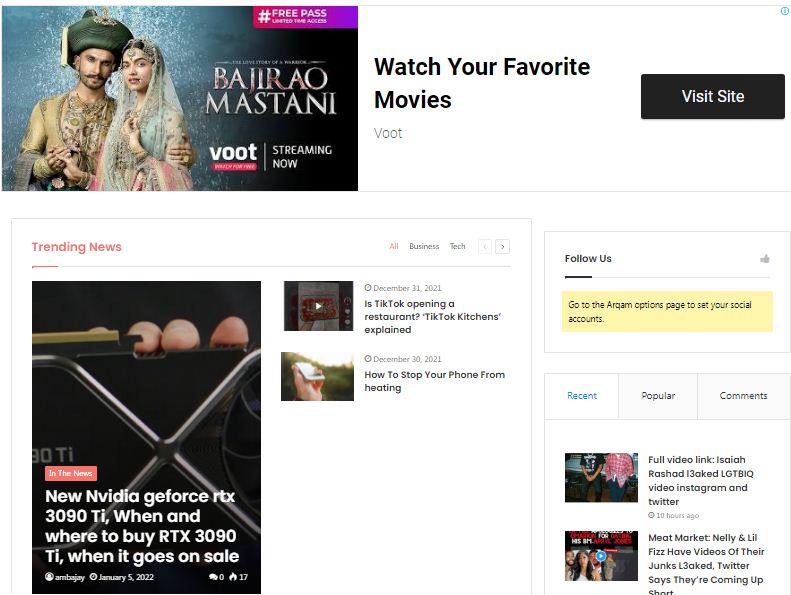Image resolution: width=791 pixels, height=595 pixels.
Task: Click the 'Voot' advertiser name
Action: 388,133
